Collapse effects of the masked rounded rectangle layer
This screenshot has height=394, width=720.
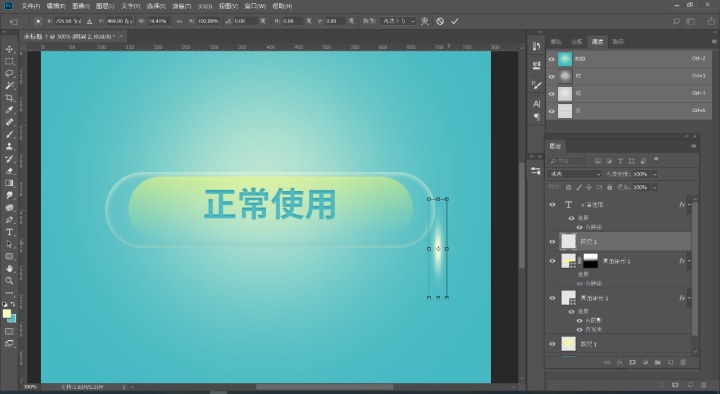pos(690,261)
